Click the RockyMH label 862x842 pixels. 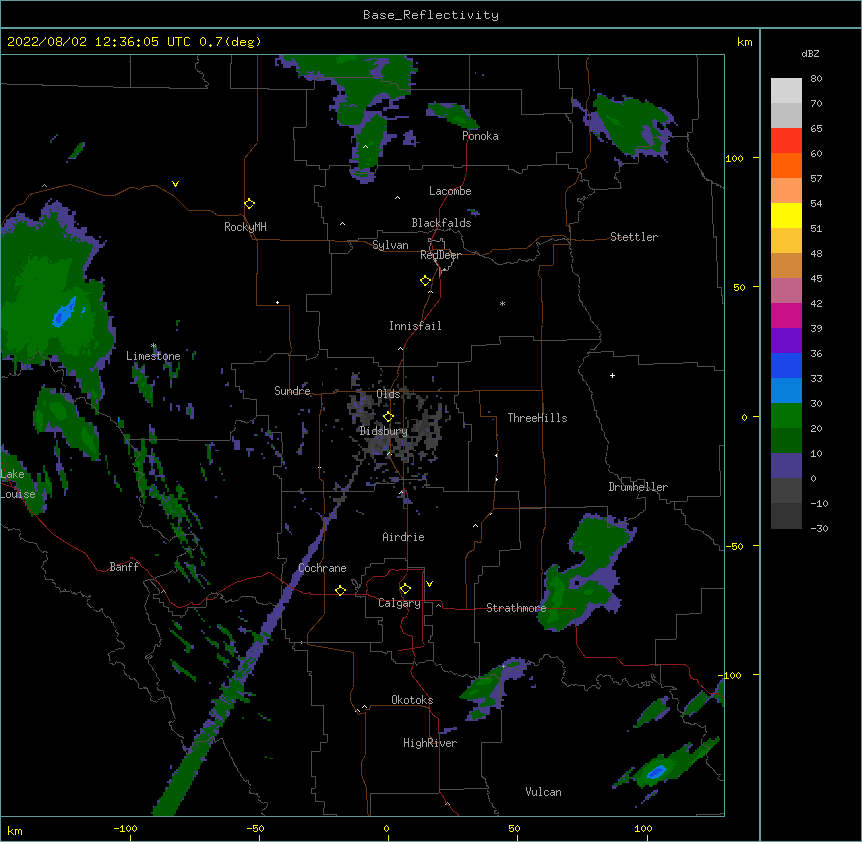tap(245, 227)
